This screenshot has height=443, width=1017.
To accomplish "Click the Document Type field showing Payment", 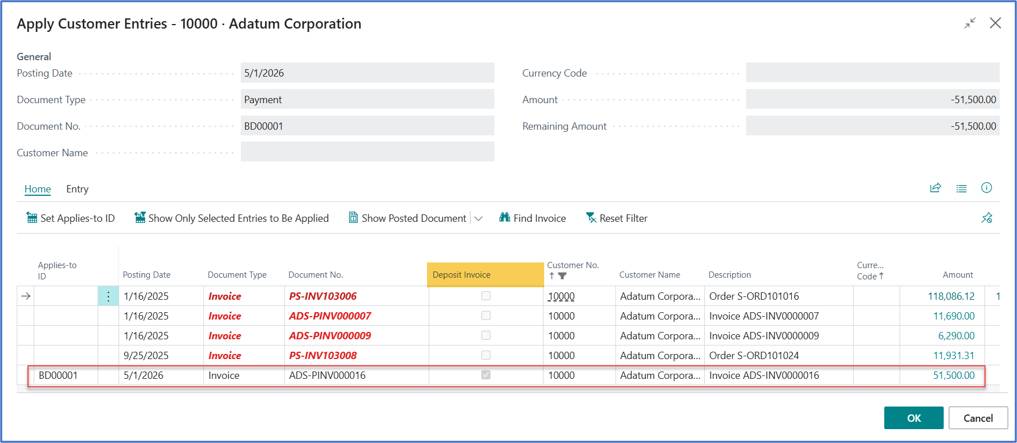I will [367, 99].
